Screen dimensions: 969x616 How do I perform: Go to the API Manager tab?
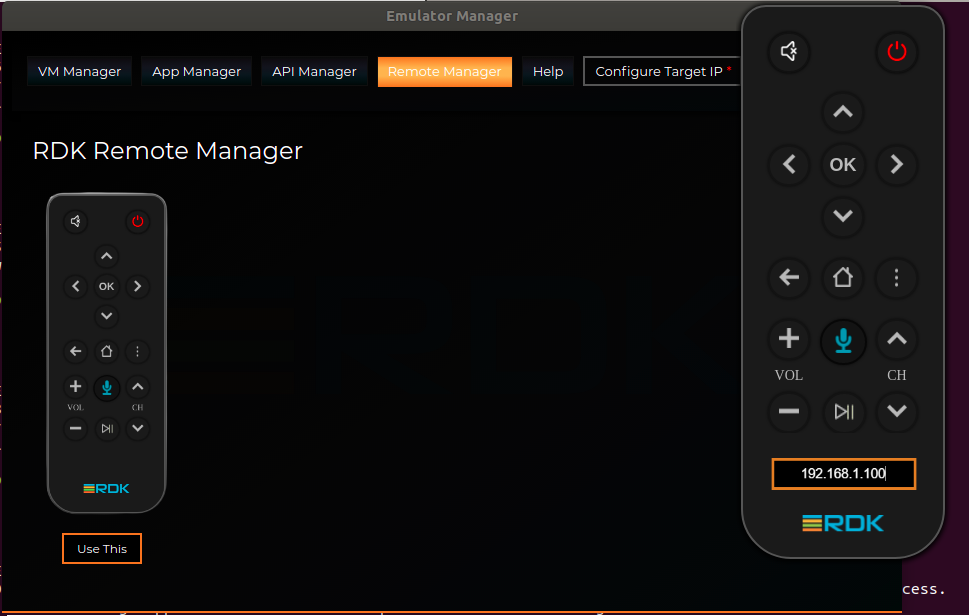coord(314,72)
